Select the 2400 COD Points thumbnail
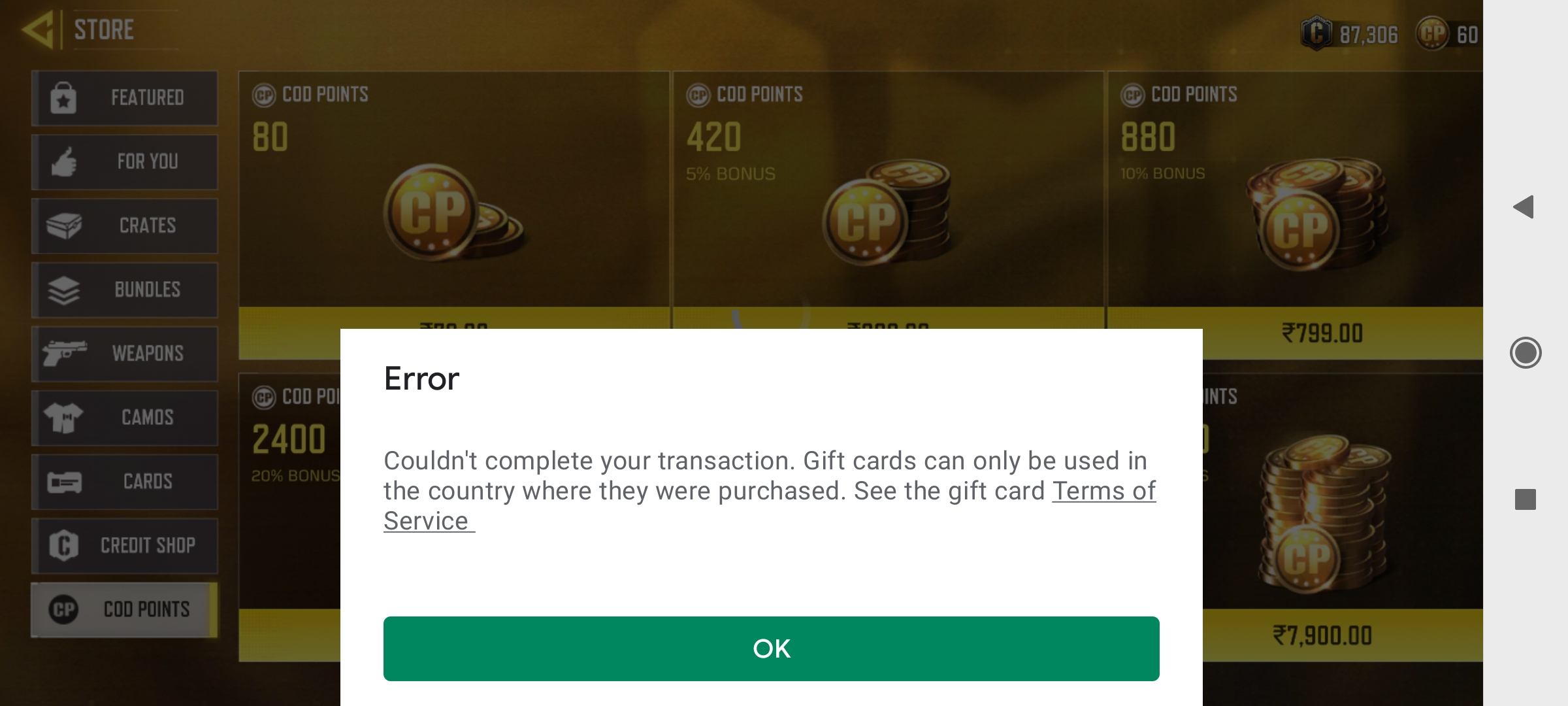The image size is (1568, 706). (x=291, y=500)
